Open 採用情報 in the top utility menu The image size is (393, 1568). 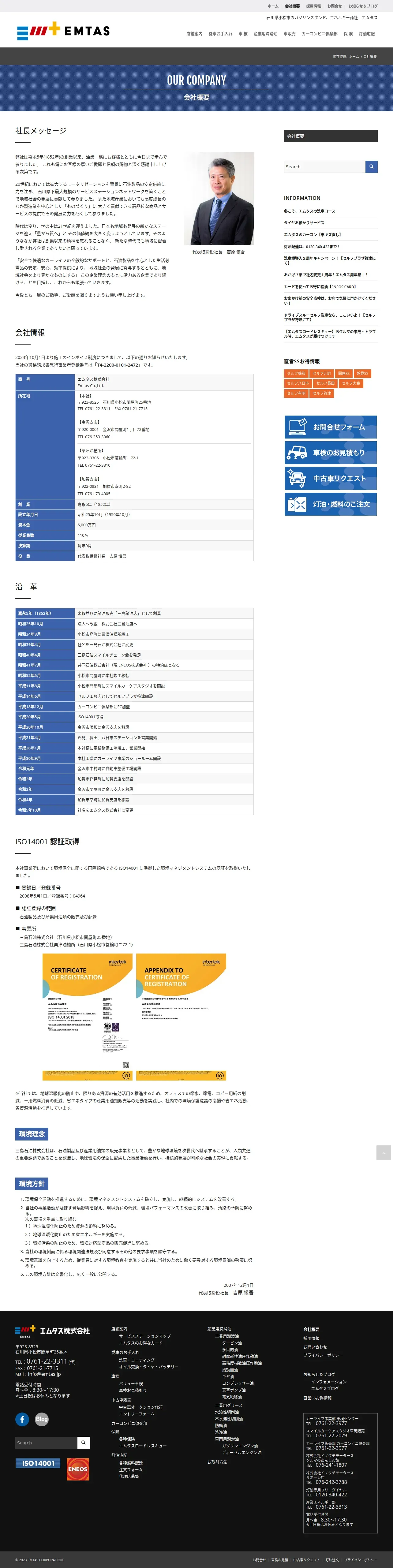pos(313,6)
